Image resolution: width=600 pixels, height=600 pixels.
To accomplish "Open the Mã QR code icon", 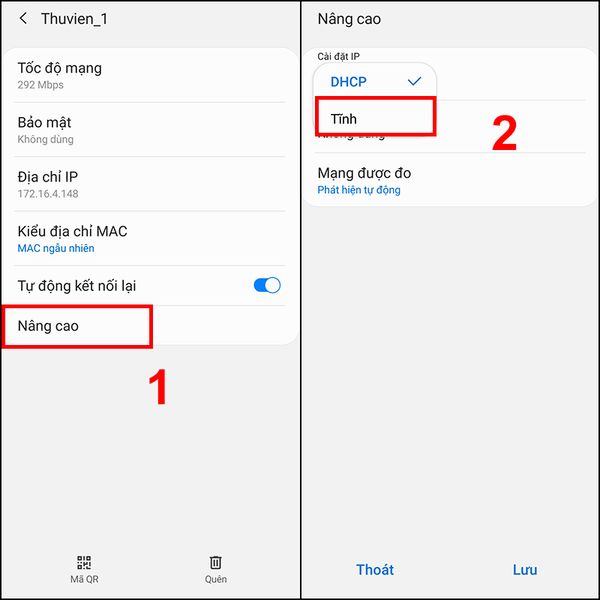I will (84, 562).
